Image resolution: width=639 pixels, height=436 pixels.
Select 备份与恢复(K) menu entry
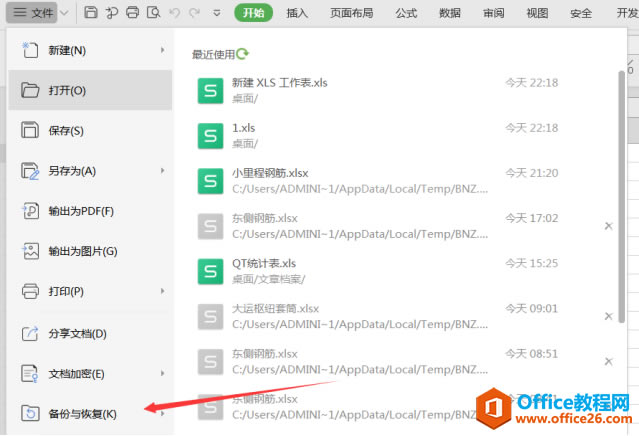coord(90,414)
